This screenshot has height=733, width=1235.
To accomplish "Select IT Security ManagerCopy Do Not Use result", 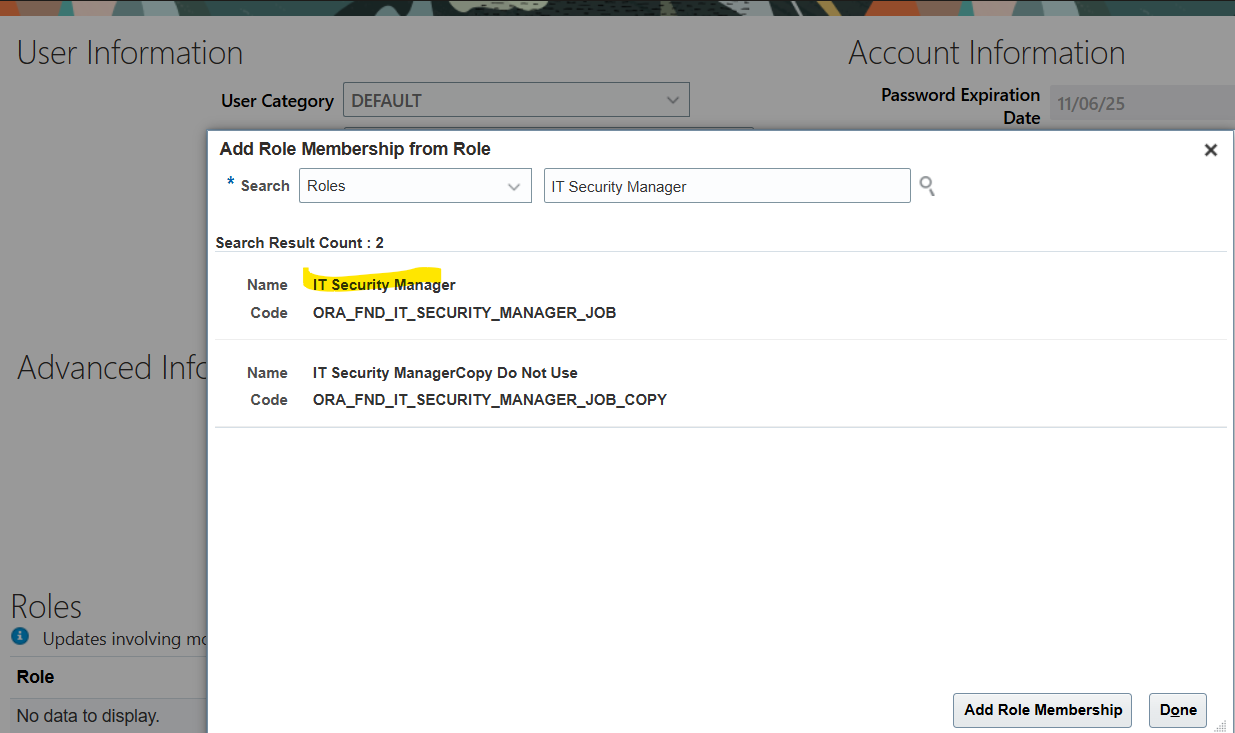I will click(445, 372).
